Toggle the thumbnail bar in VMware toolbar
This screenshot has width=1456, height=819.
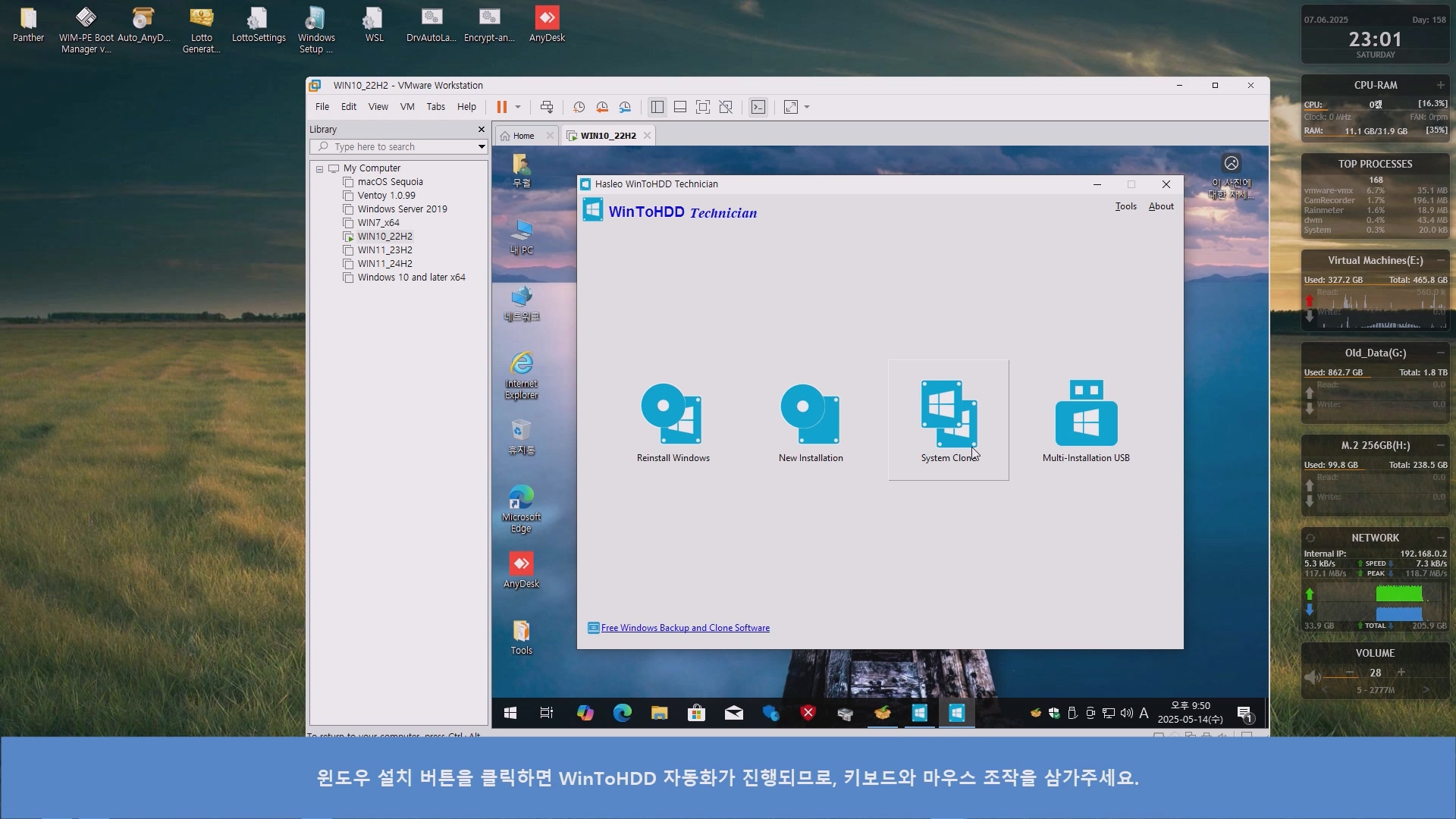680,107
